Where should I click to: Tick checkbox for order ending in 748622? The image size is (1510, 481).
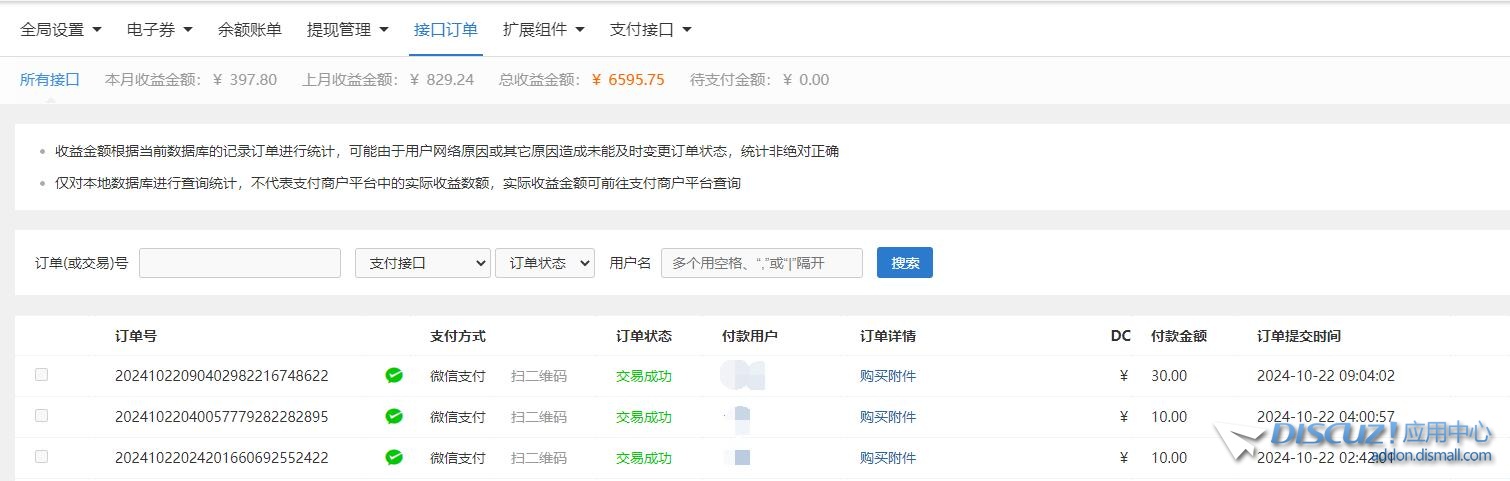coord(41,375)
